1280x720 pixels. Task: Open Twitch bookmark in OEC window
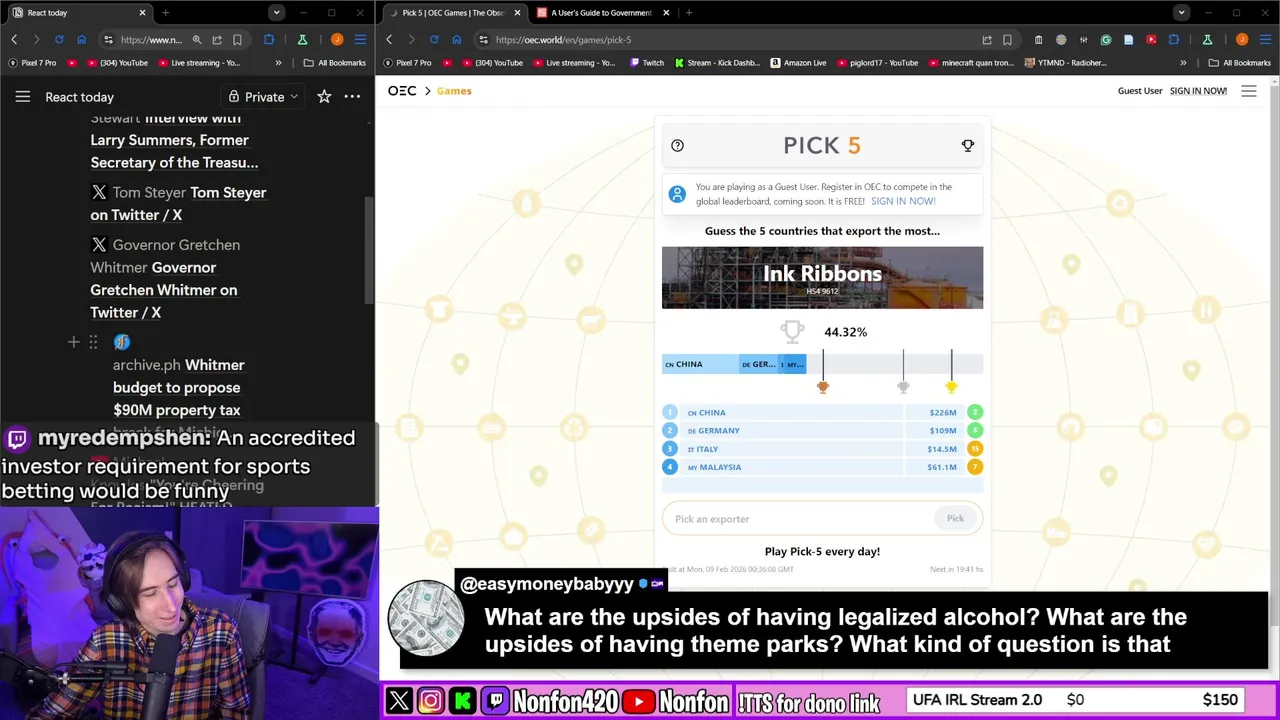[x=646, y=63]
